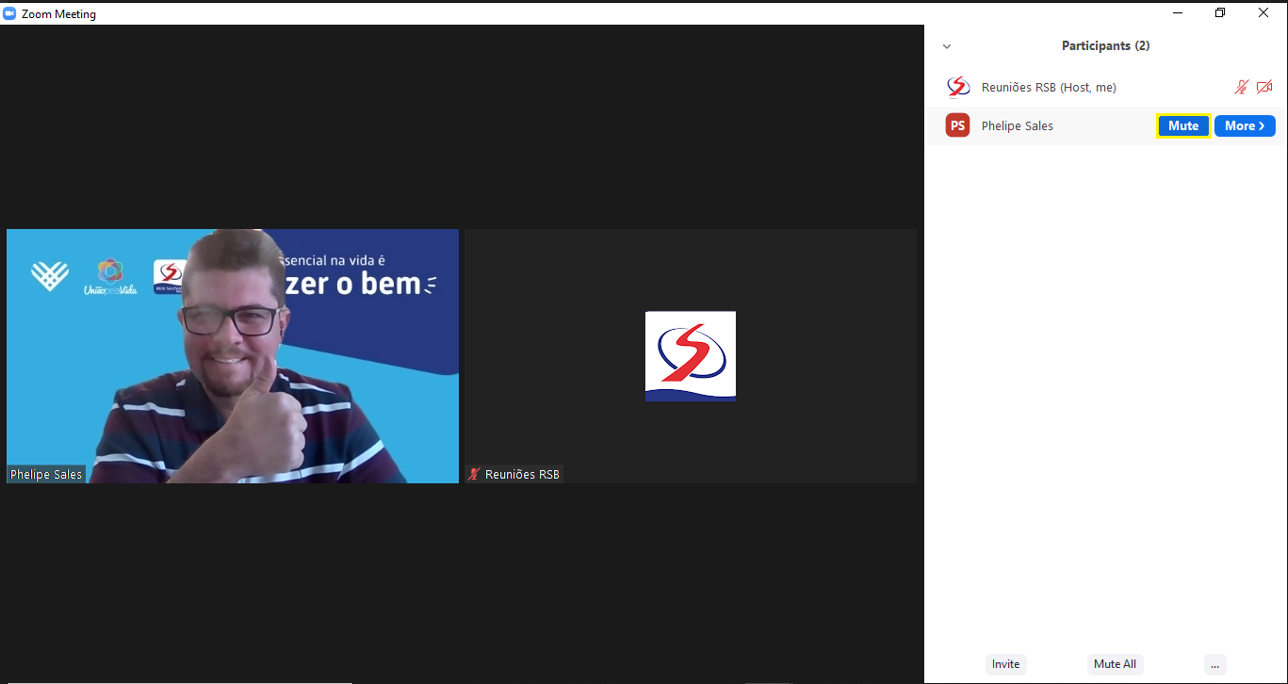Click the Phelipe Sales name label on video

pyautogui.click(x=46, y=474)
